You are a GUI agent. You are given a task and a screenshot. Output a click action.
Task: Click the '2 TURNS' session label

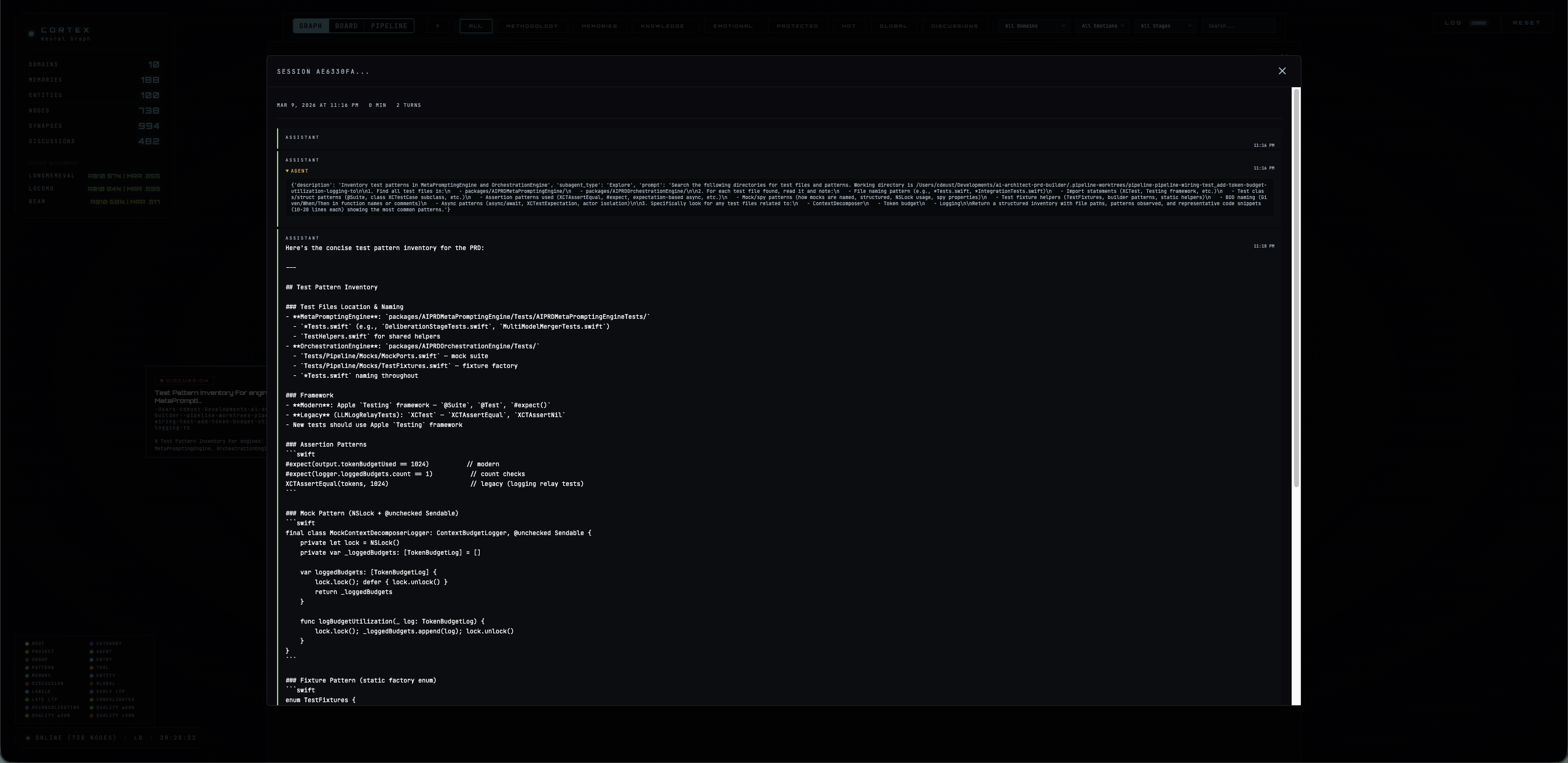(408, 105)
